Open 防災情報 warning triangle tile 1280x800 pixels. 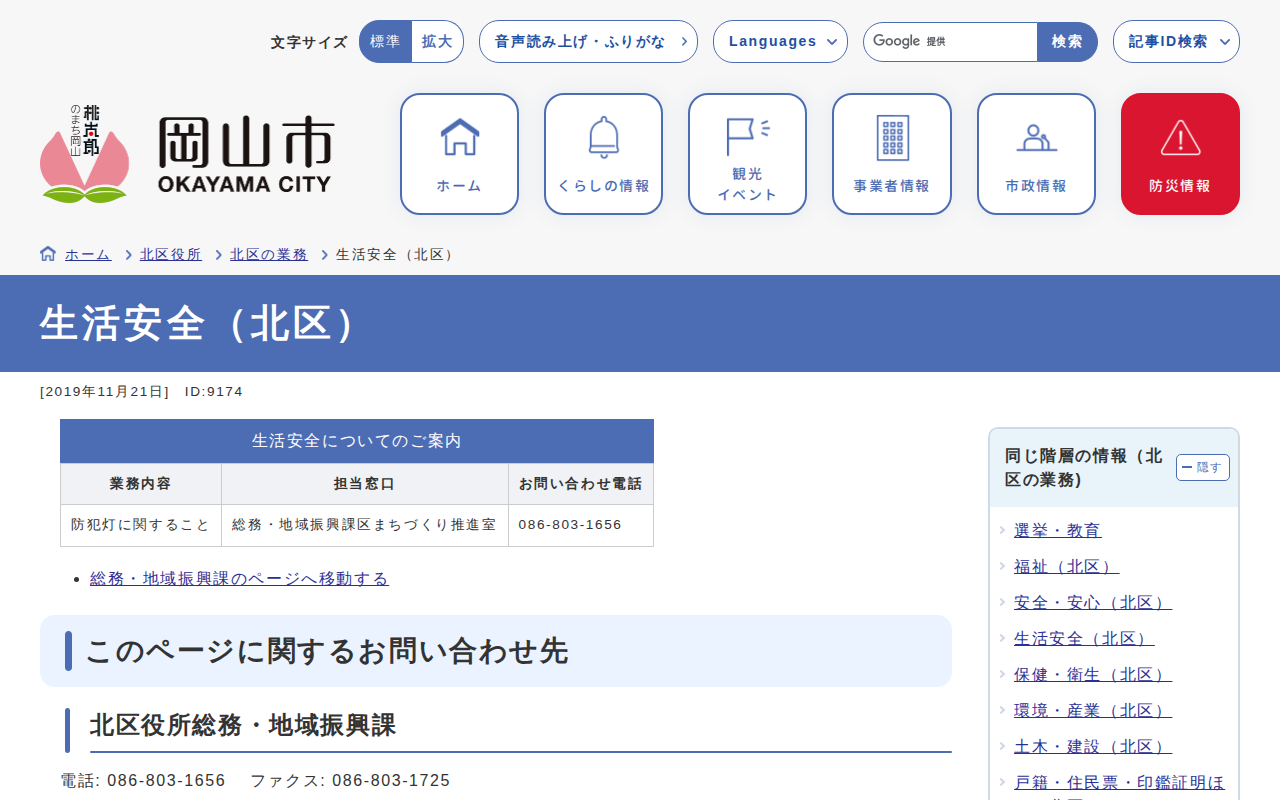click(1180, 154)
